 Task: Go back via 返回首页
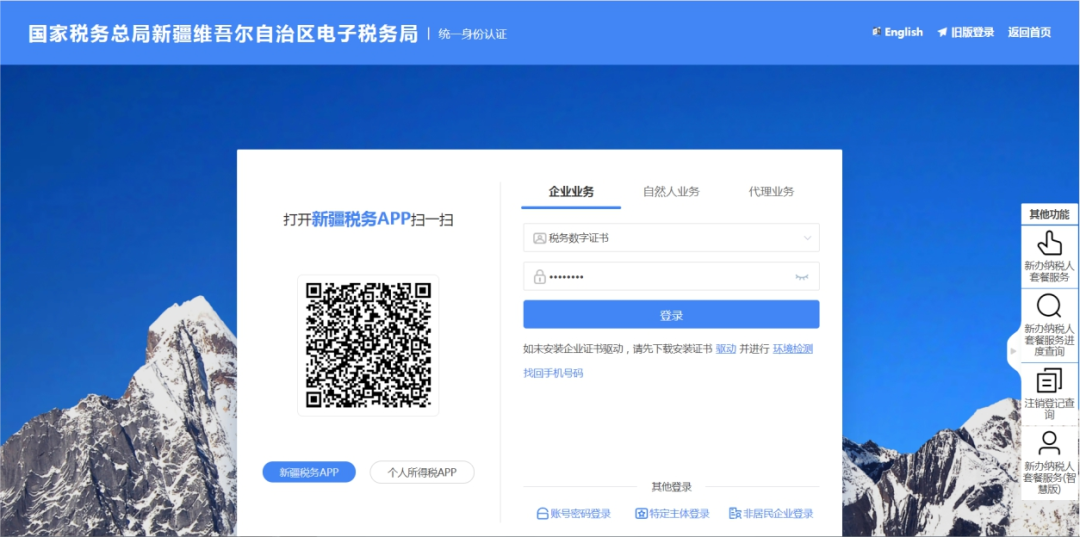[x=1029, y=32]
